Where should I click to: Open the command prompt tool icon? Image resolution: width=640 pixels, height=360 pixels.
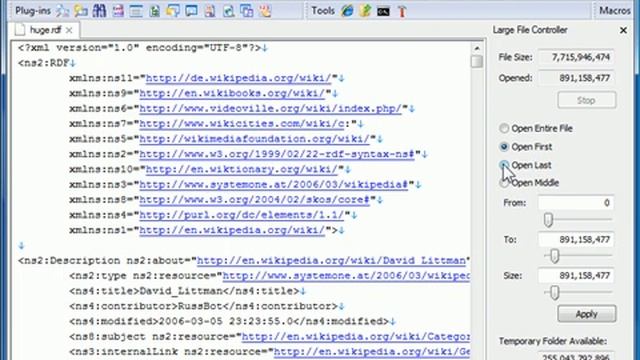click(383, 11)
